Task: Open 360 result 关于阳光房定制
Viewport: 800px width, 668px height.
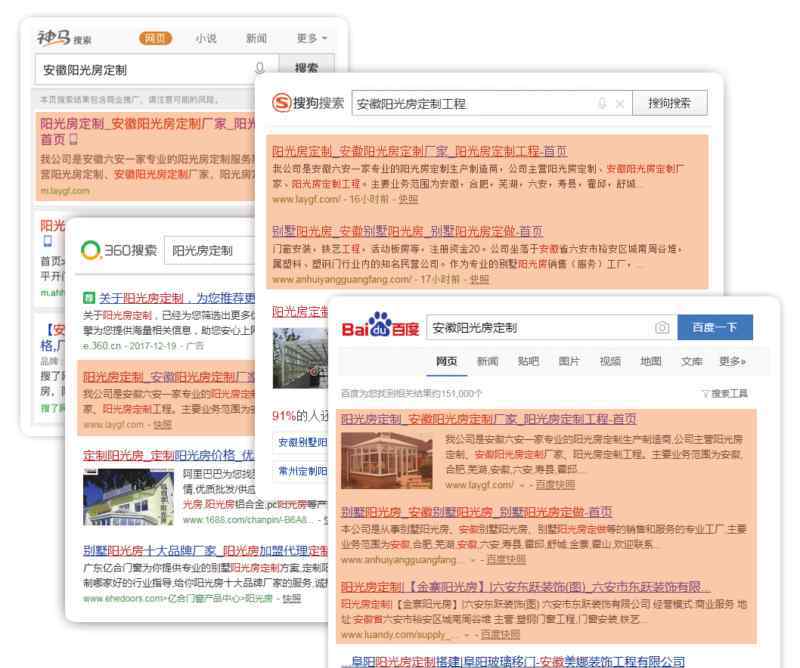Action: (177, 298)
